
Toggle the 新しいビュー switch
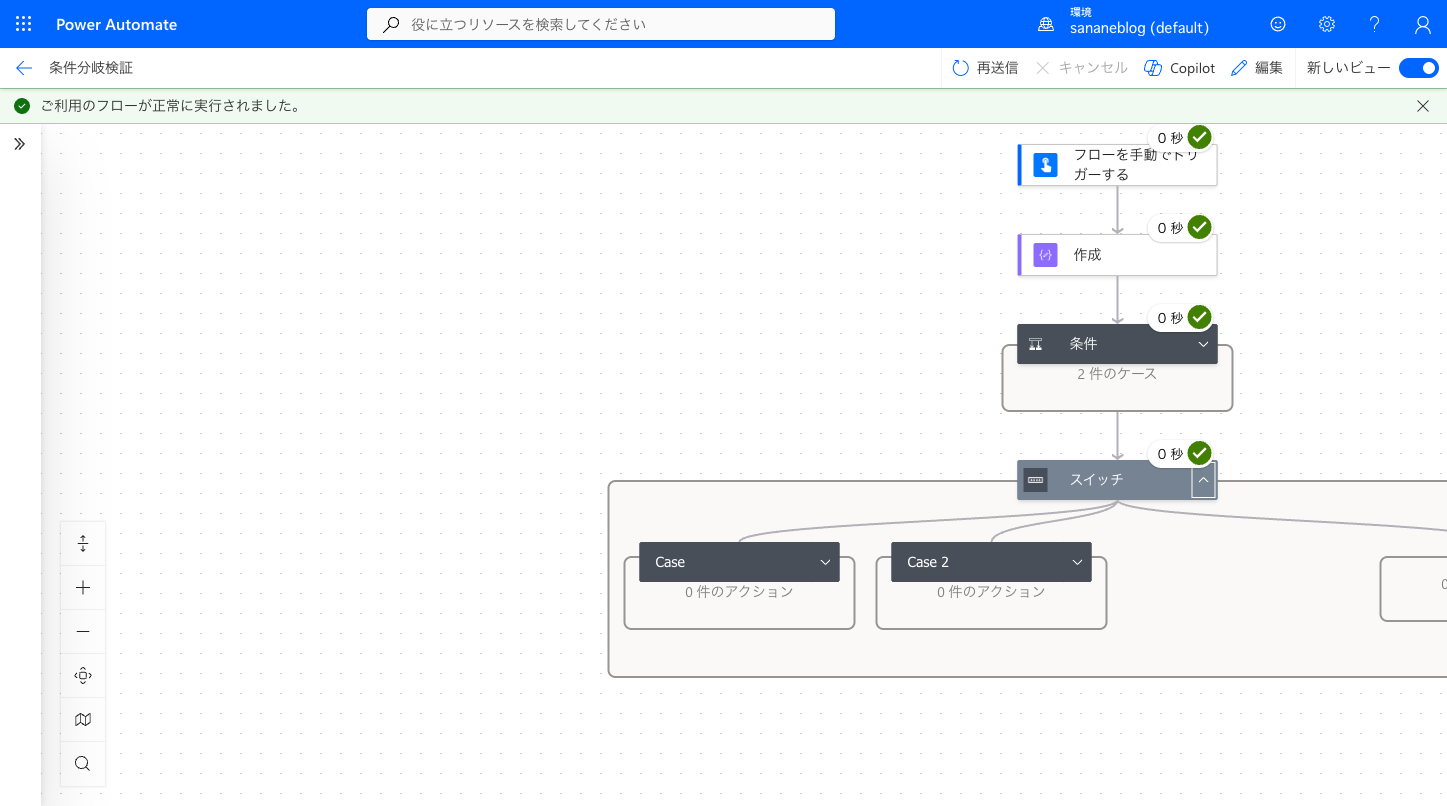1418,68
